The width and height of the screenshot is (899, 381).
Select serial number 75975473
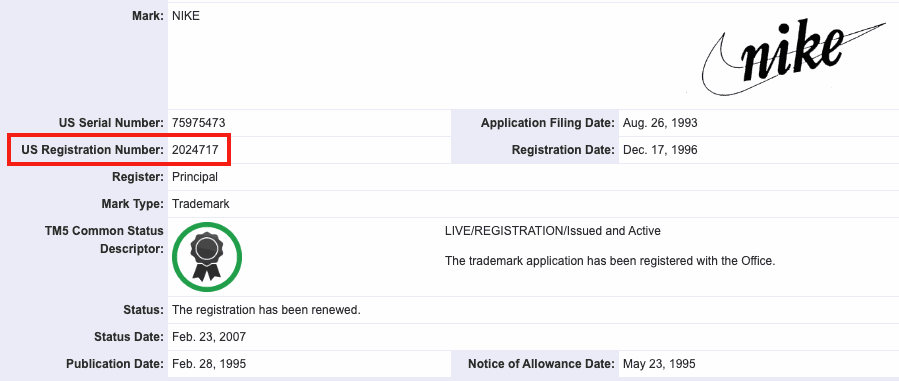click(x=198, y=123)
